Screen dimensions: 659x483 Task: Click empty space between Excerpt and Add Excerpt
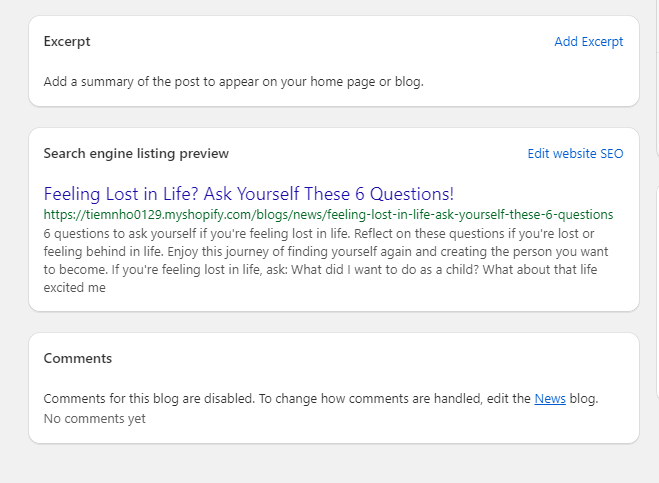point(322,42)
